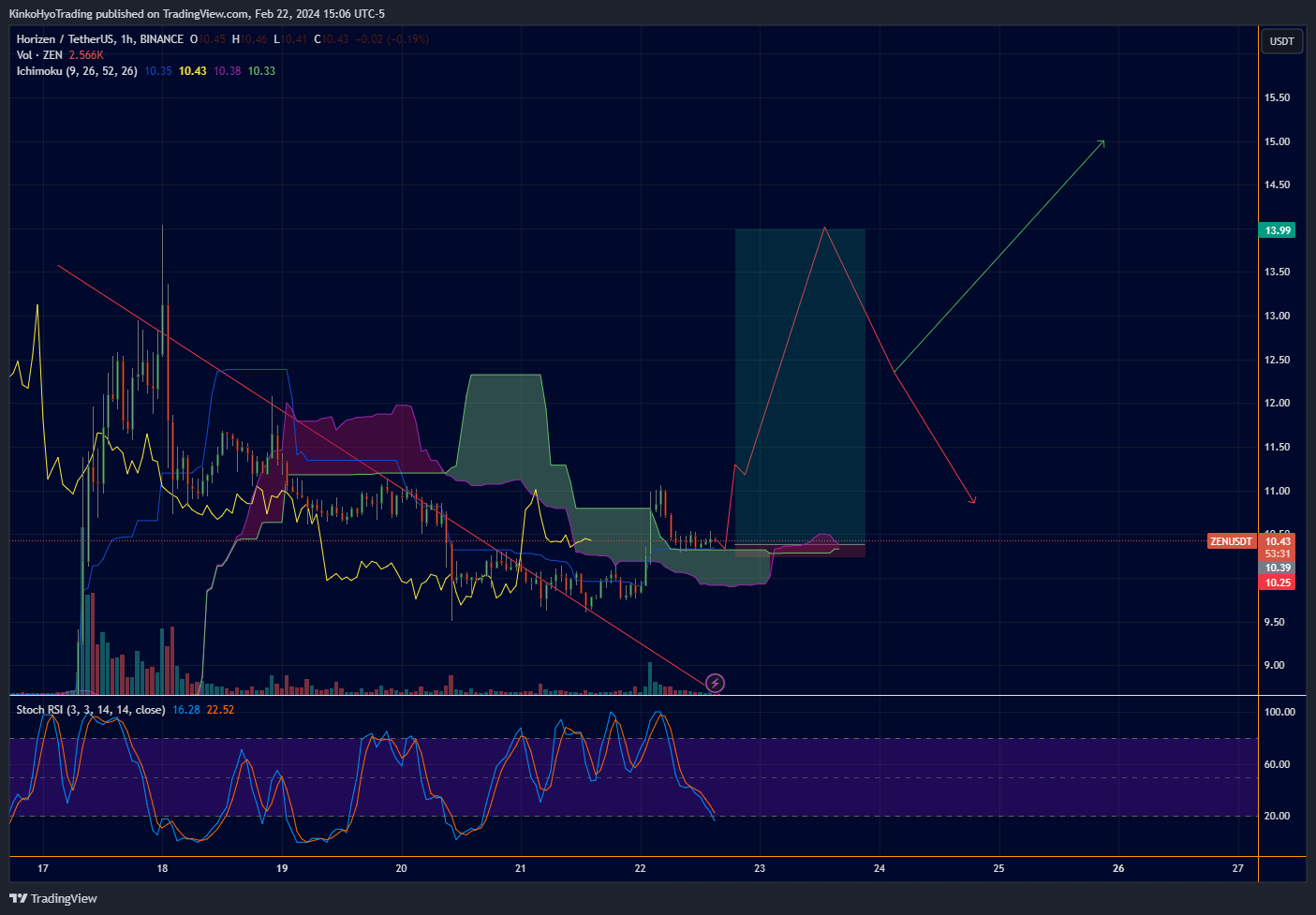Select the Stoch RSI indicator legend
Image resolution: width=1316 pixels, height=915 pixels.
[91, 710]
